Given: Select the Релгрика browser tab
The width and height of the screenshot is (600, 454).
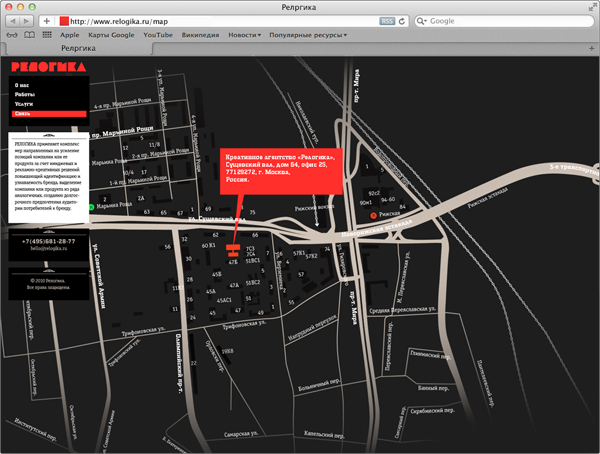Looking at the screenshot, I should 78,47.
